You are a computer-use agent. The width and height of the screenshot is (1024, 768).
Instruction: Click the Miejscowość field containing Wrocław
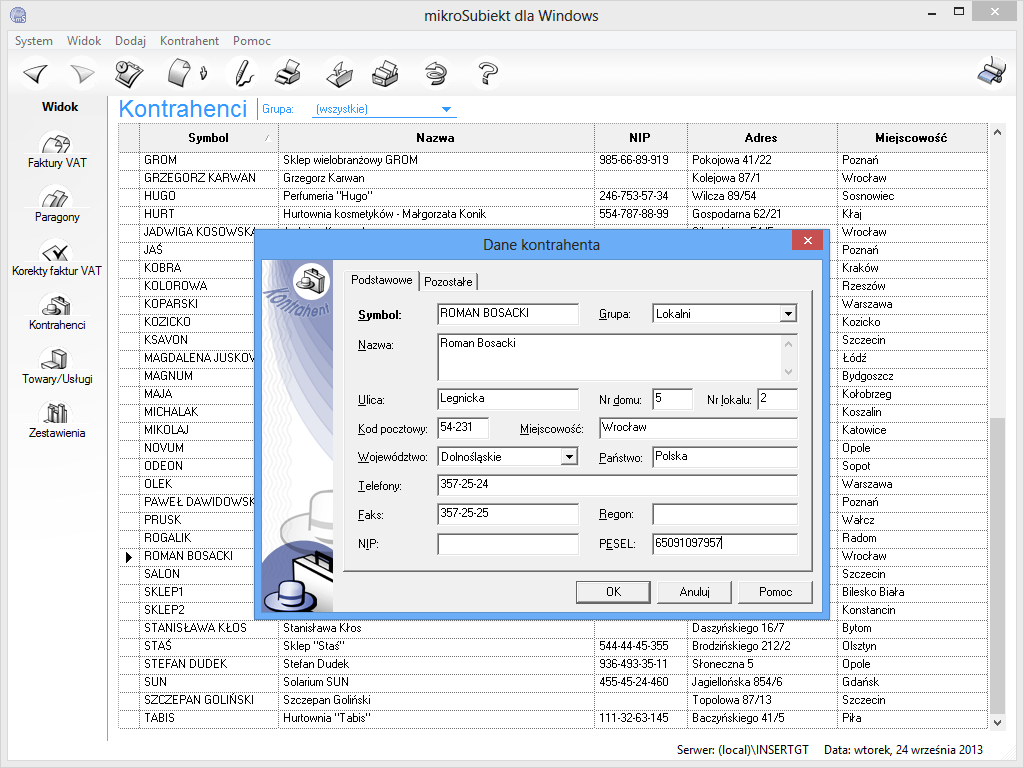pyautogui.click(x=698, y=428)
